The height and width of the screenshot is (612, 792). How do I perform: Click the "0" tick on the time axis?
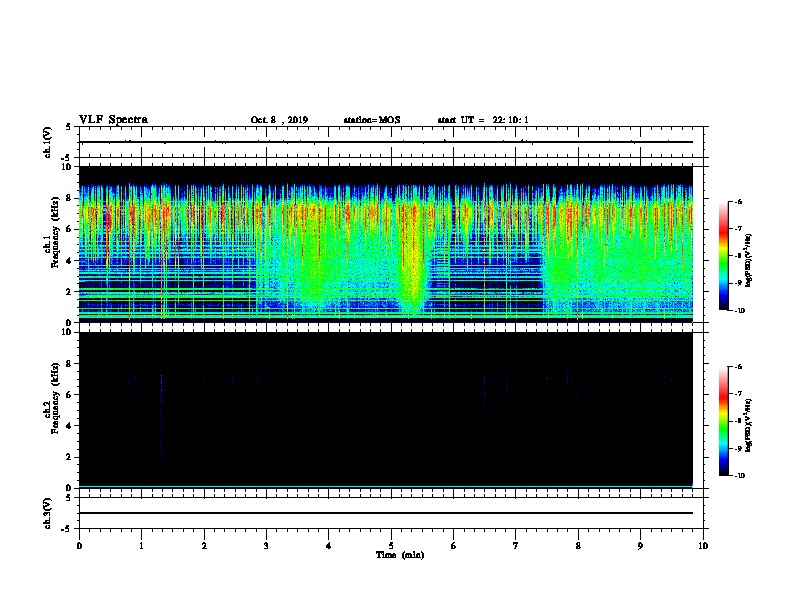79,546
